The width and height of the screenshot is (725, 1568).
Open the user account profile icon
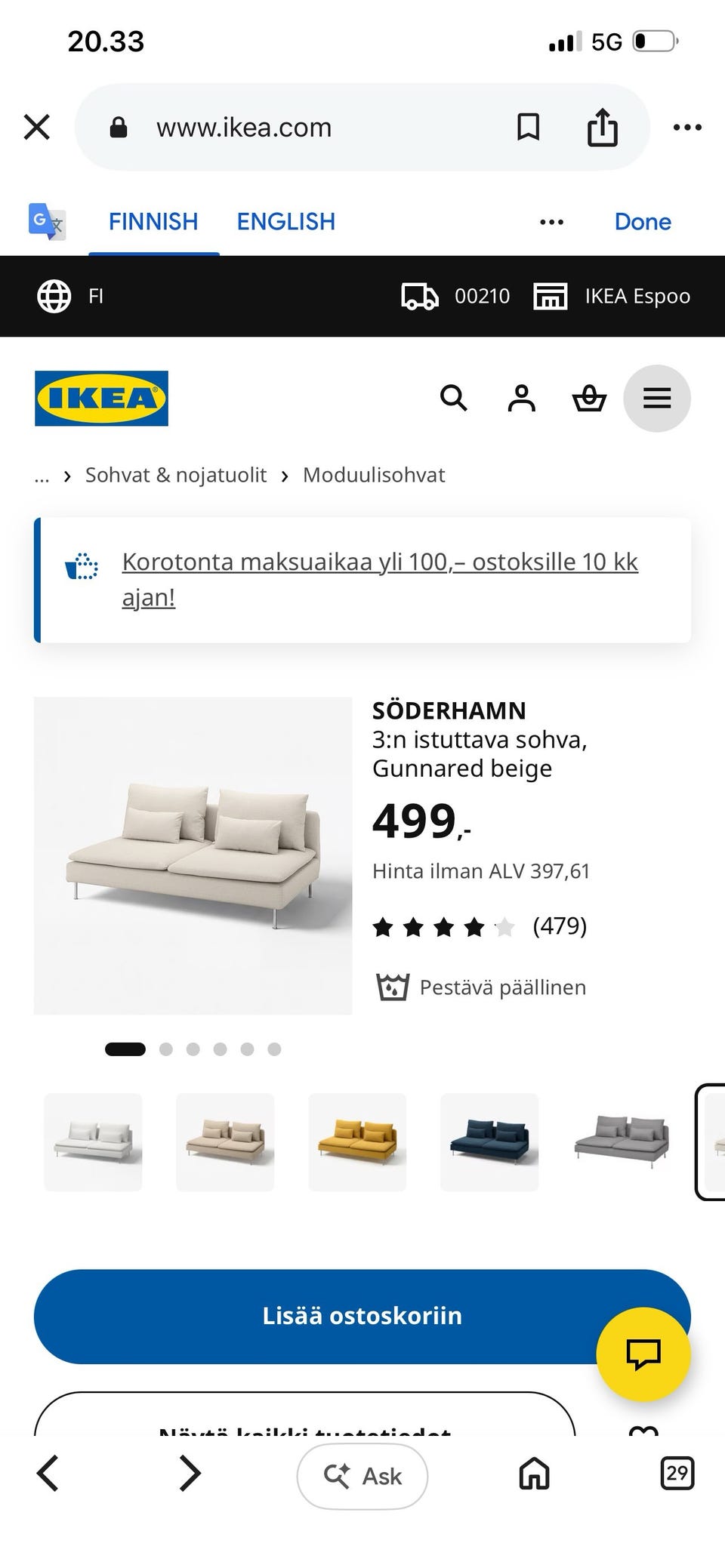coord(521,398)
